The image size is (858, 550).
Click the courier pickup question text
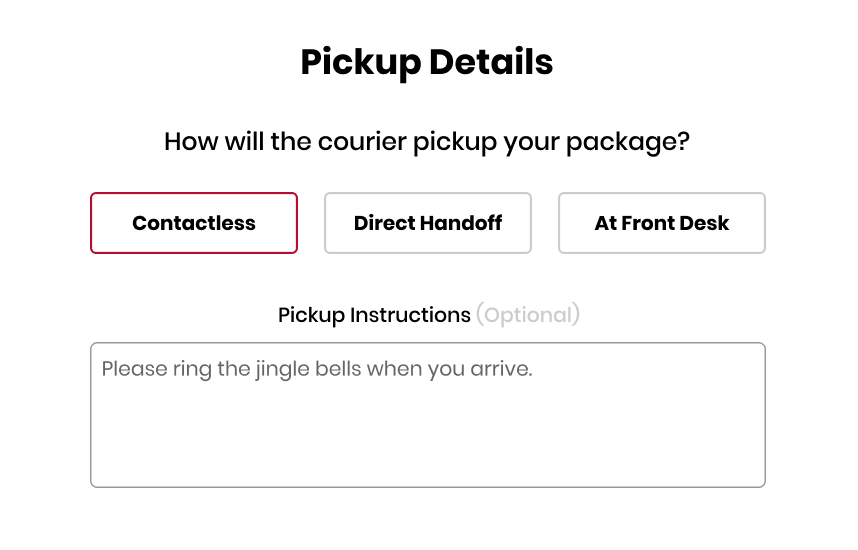(x=427, y=141)
